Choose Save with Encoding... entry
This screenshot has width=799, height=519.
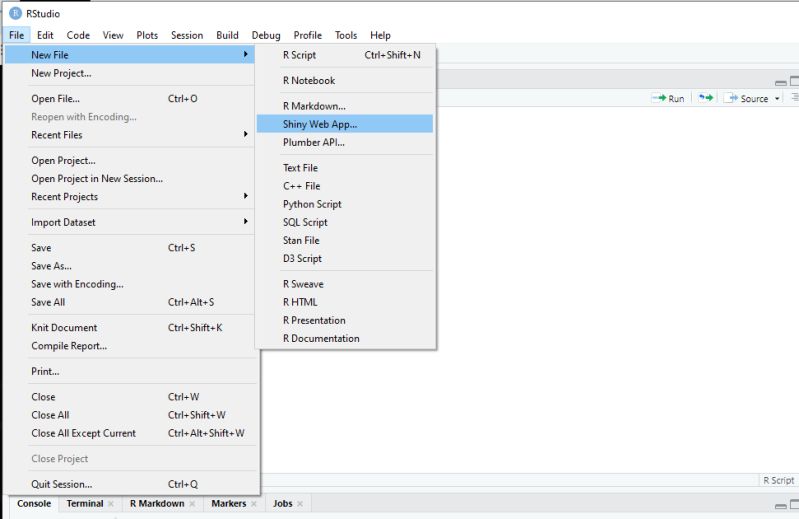pos(129,284)
